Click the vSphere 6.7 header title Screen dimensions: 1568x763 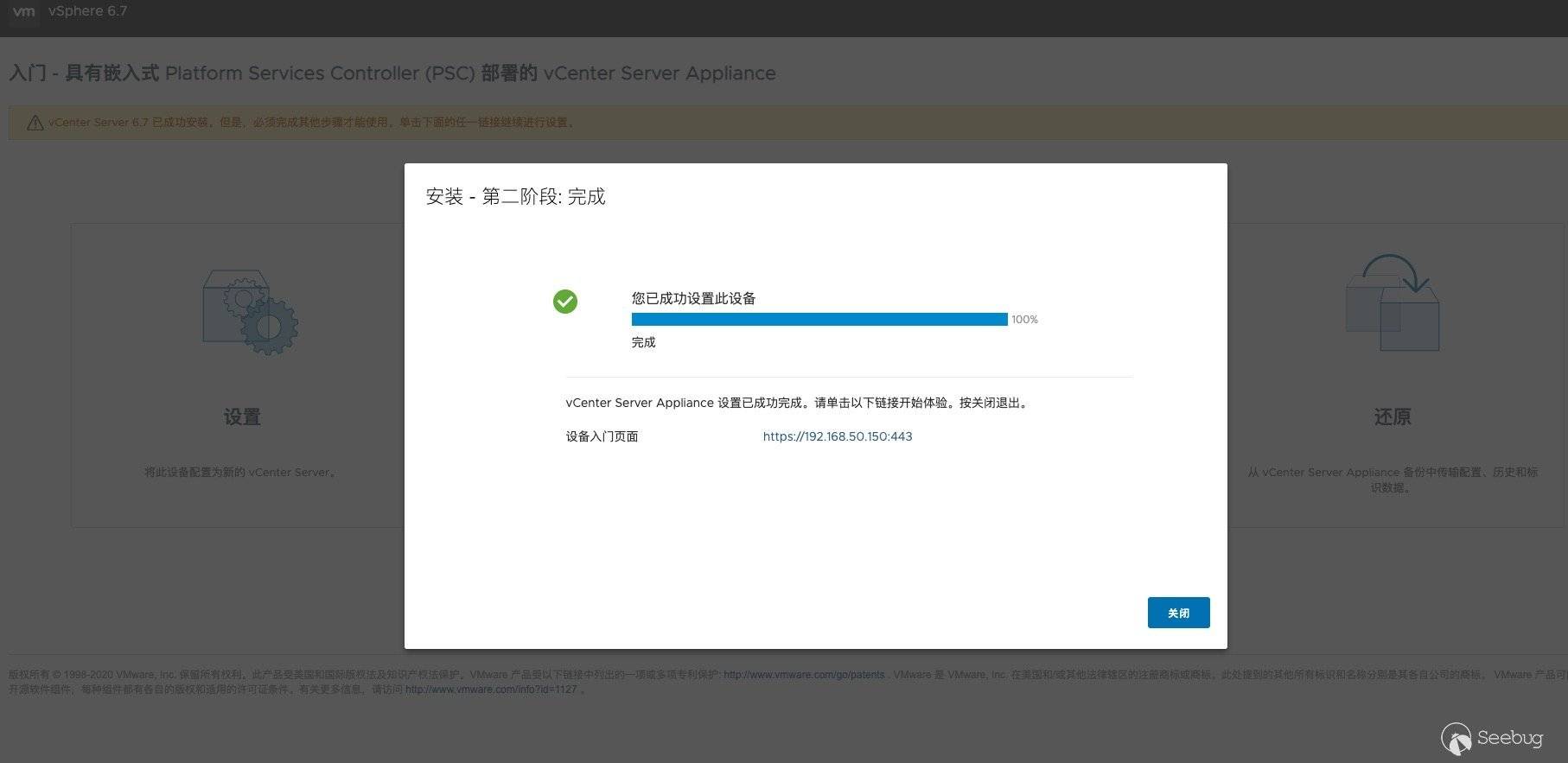[x=88, y=11]
